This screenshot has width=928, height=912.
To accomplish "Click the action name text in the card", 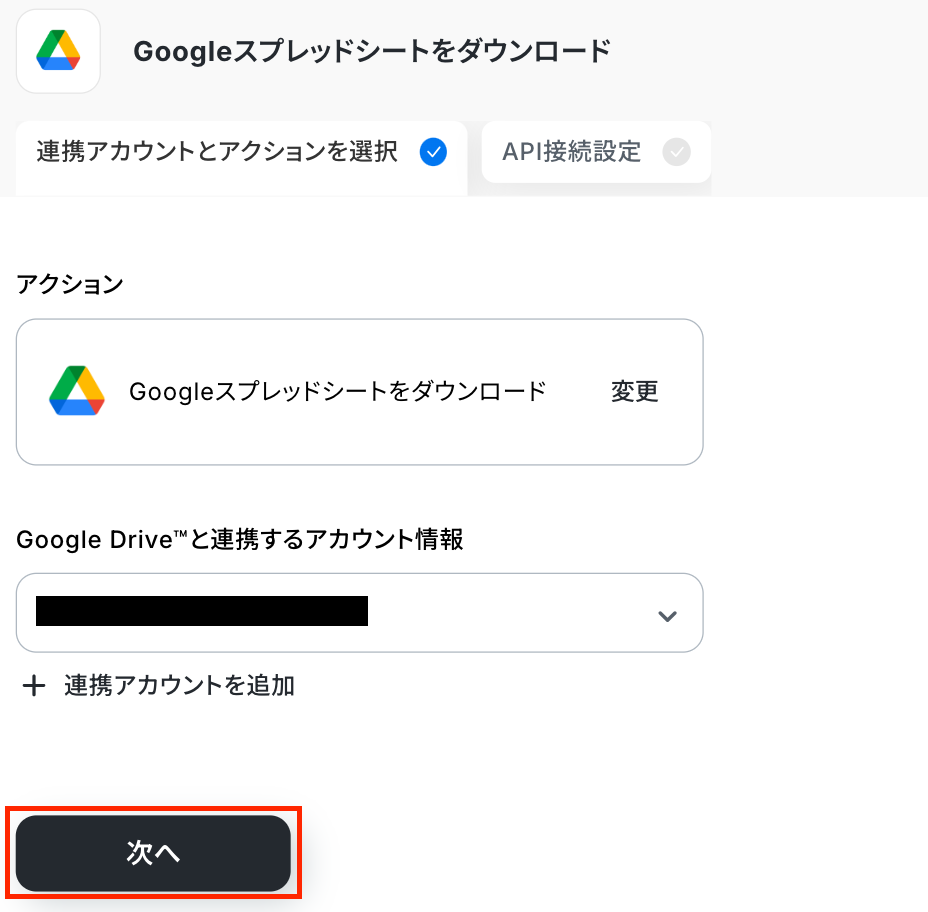I will [338, 391].
